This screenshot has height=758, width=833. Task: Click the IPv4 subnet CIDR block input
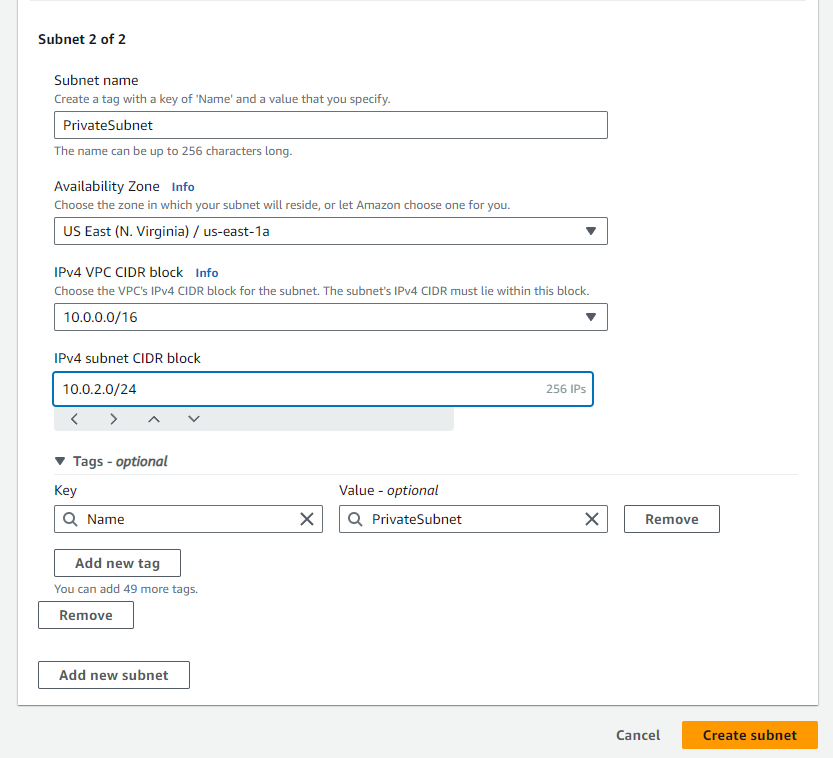tap(300, 389)
